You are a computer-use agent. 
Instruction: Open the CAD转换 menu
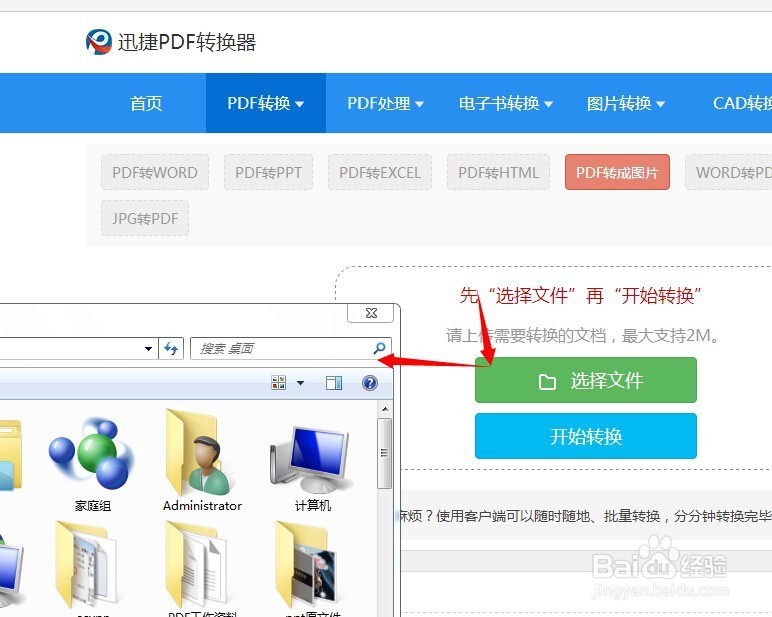tap(742, 103)
